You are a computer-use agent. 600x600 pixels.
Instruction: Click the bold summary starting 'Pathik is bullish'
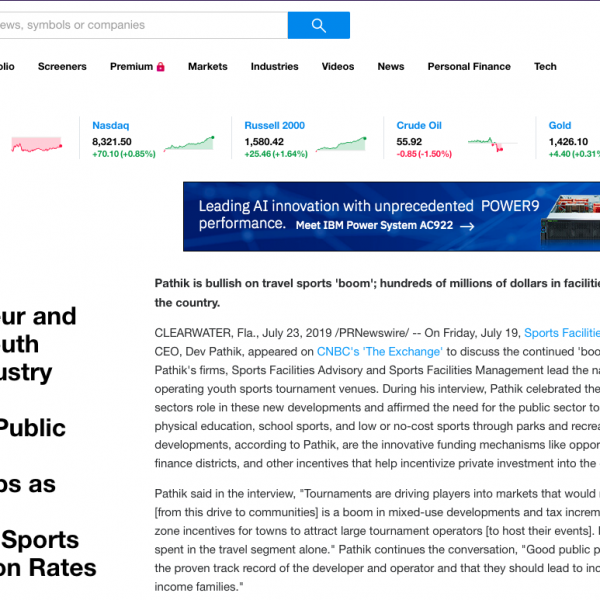coord(377,293)
